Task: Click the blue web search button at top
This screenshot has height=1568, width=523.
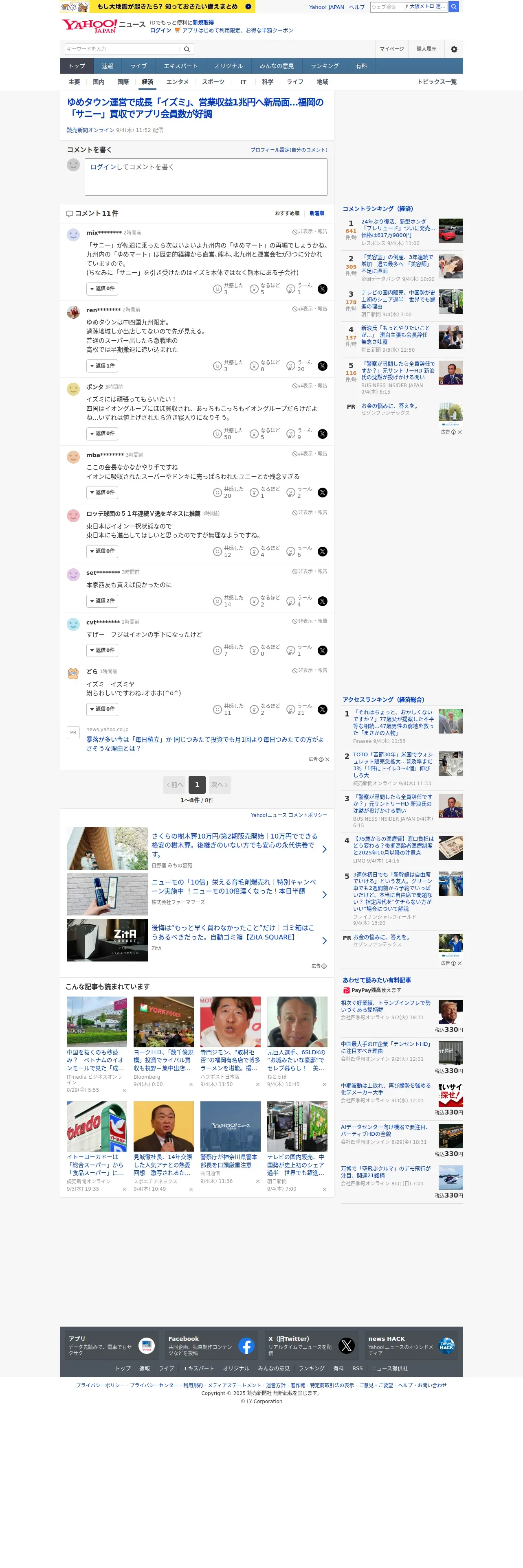Action: [x=454, y=7]
